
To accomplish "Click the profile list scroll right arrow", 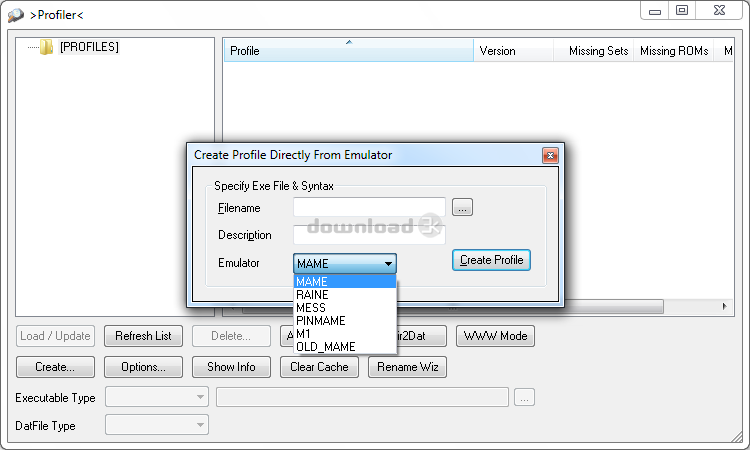I will click(725, 307).
